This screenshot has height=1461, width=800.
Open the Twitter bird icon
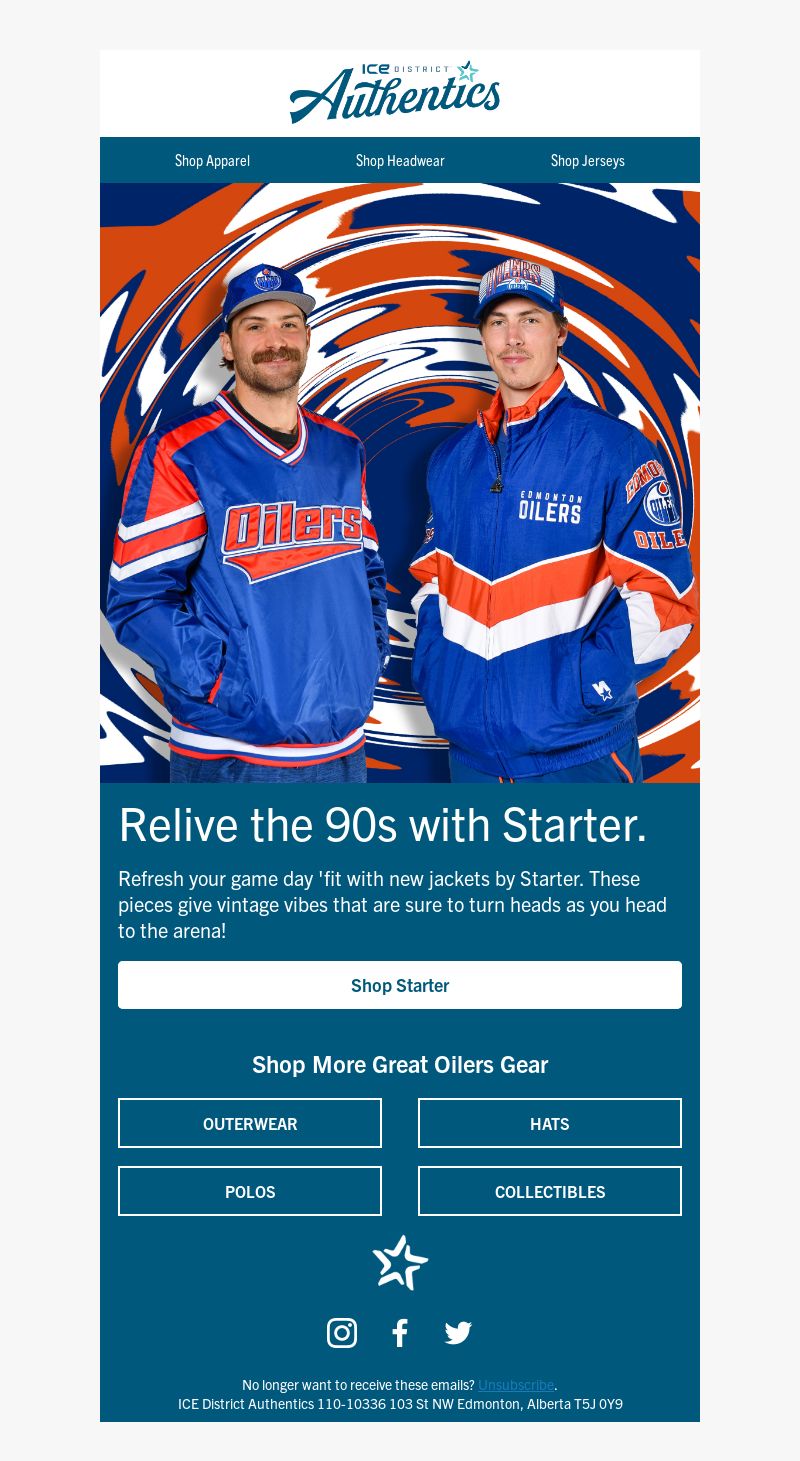coord(458,1333)
